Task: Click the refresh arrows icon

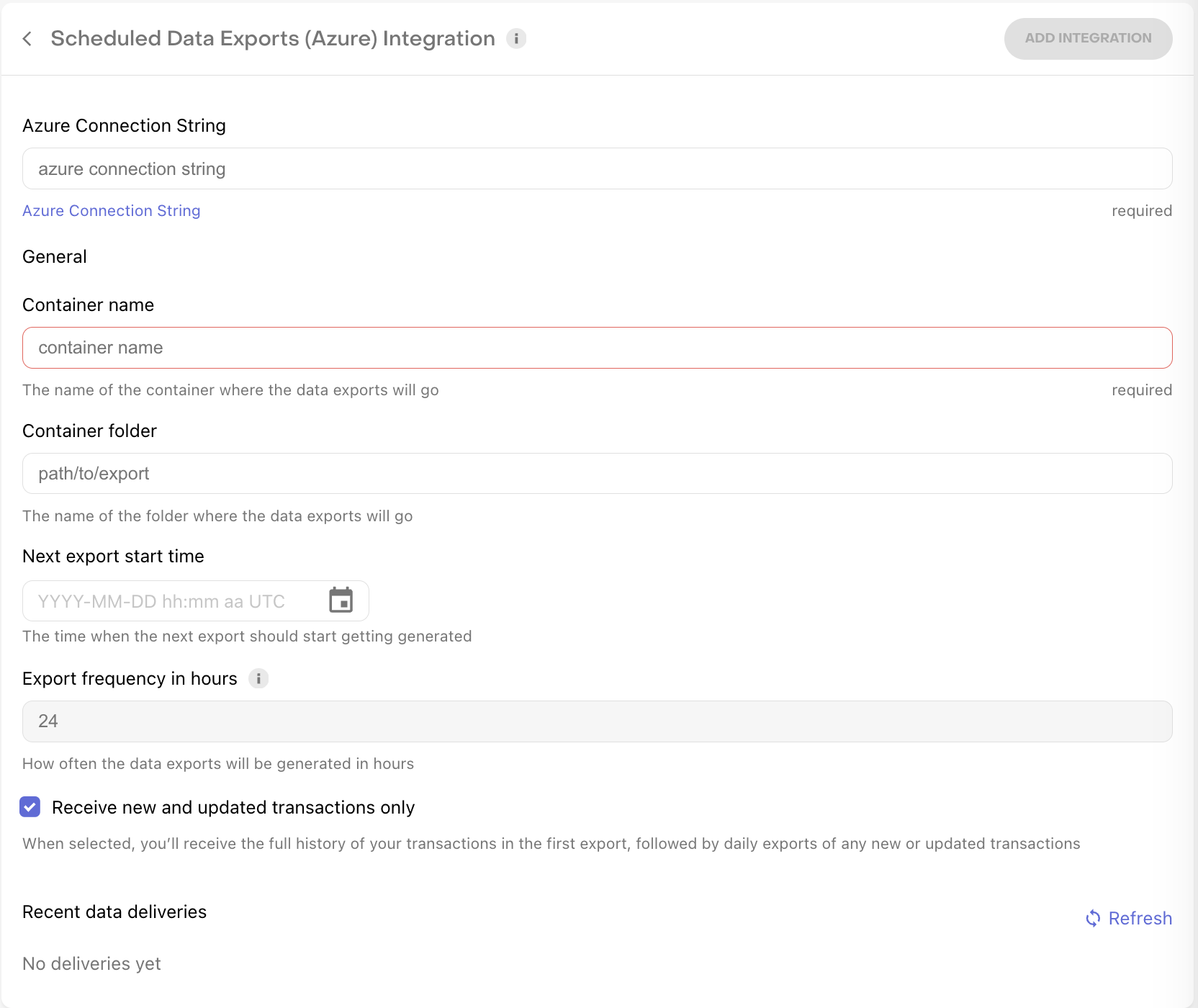Action: (1093, 918)
